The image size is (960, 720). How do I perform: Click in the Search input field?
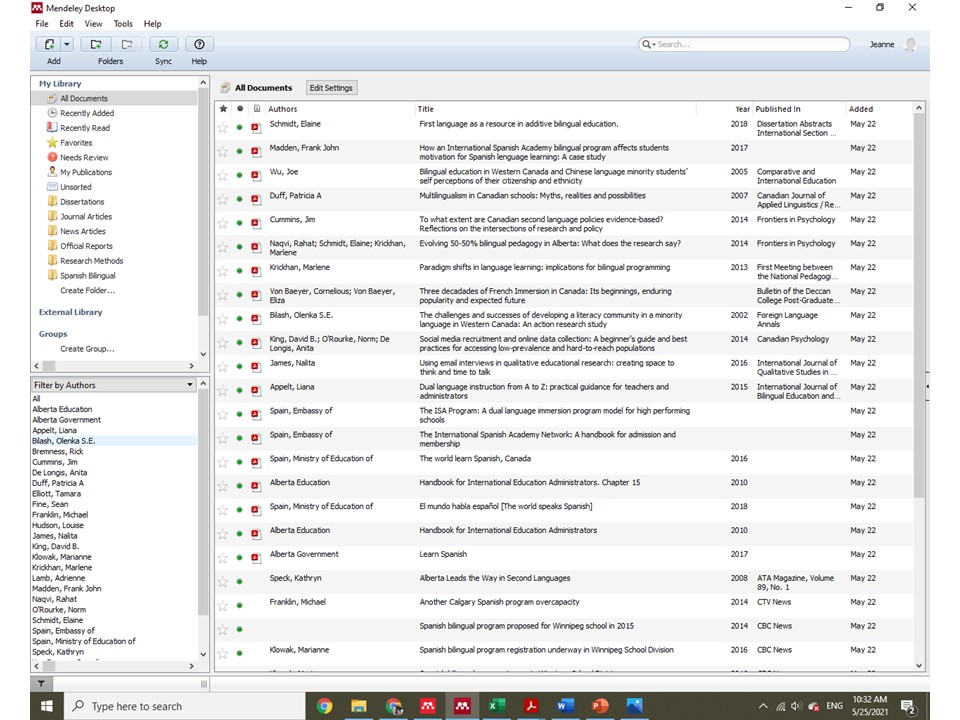point(752,44)
